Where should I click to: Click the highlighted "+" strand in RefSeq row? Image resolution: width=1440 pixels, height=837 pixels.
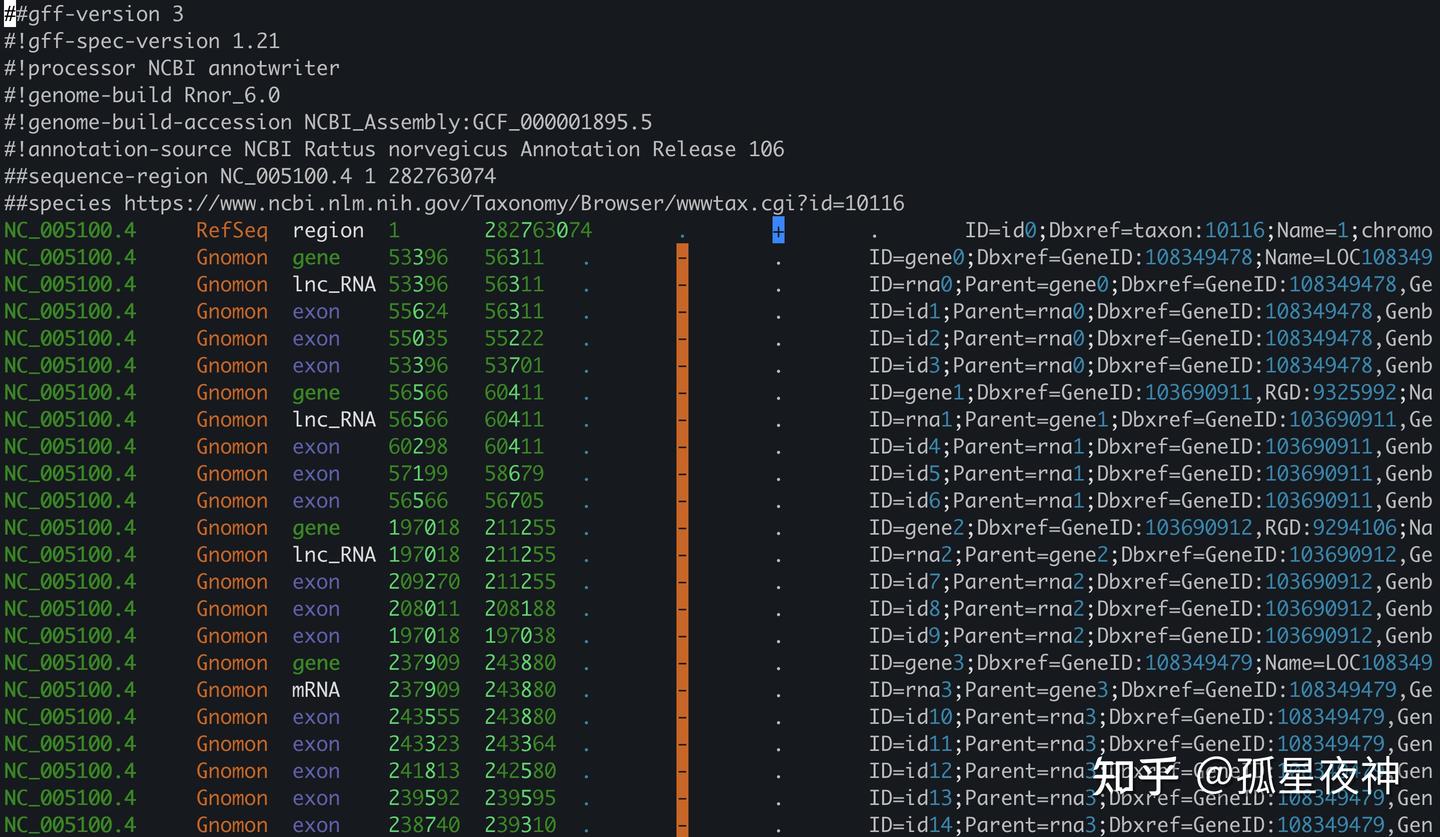(778, 230)
